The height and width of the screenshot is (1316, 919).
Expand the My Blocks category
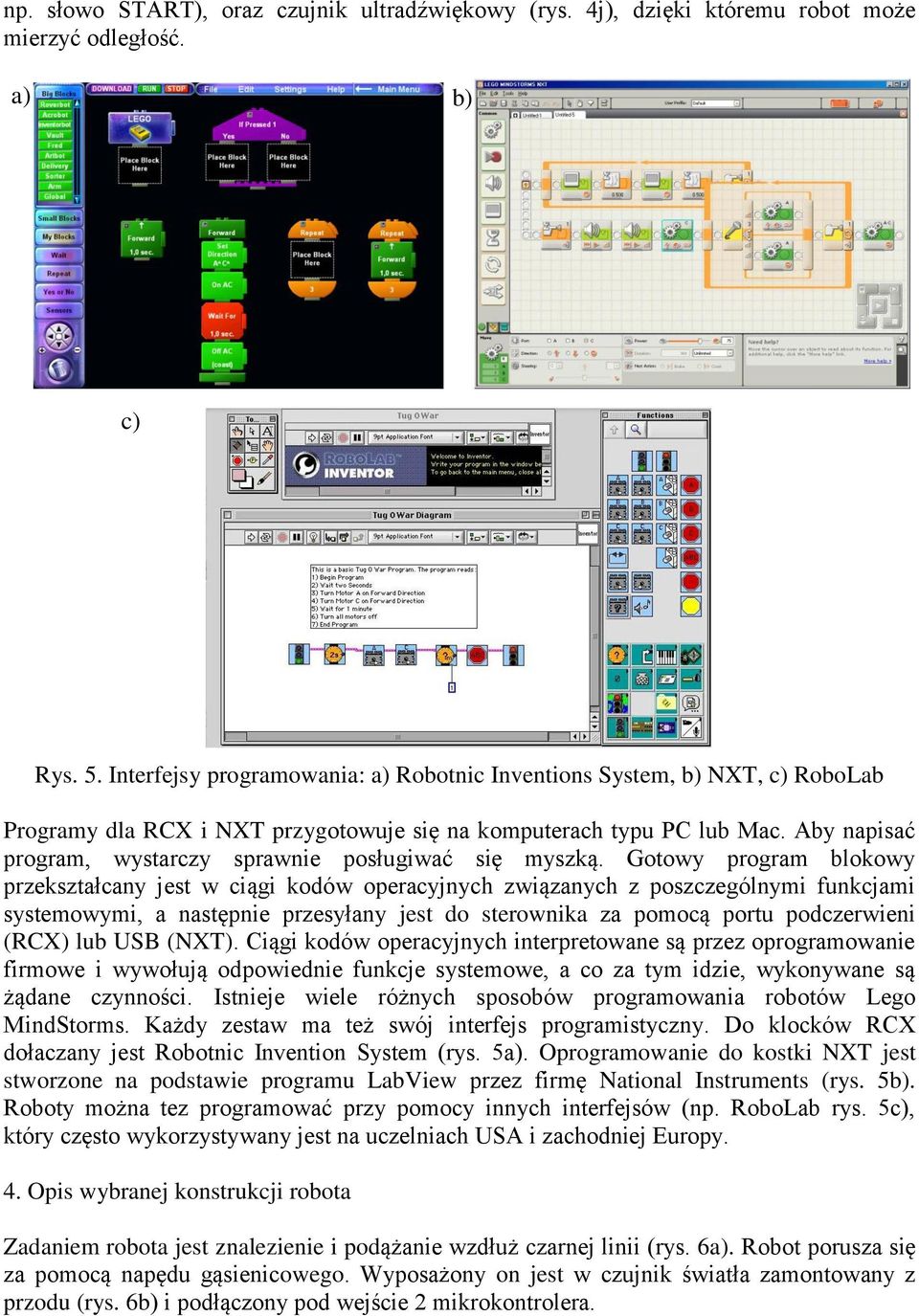coord(58,236)
